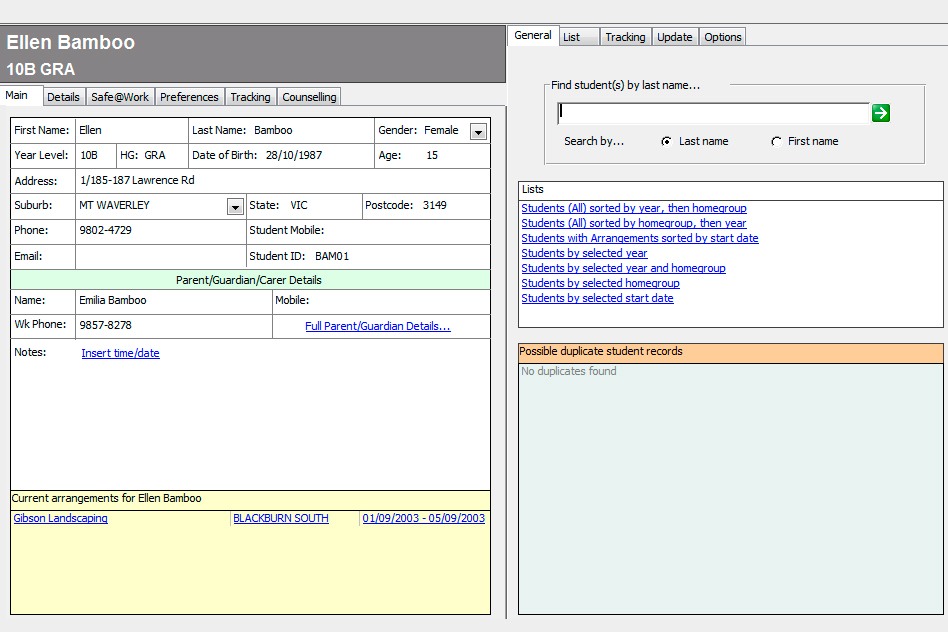Screen dimensions: 948x632
Task: Click Insert time/date link
Action: click(120, 353)
